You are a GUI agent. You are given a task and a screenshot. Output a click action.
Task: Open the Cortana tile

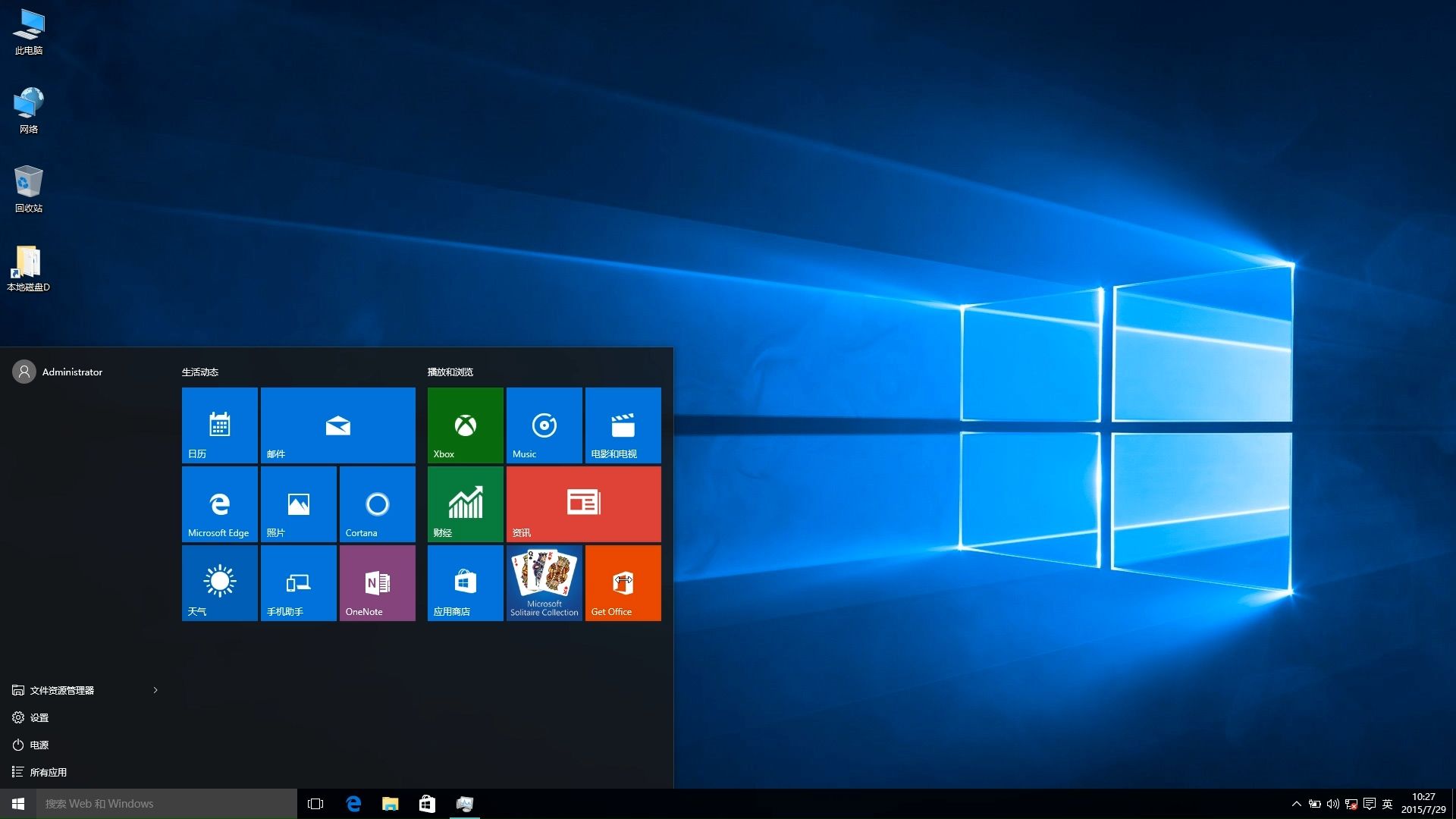[378, 504]
